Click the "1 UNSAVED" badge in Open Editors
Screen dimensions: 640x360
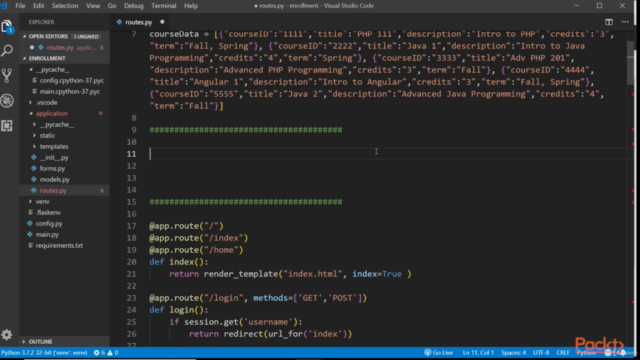pos(86,36)
